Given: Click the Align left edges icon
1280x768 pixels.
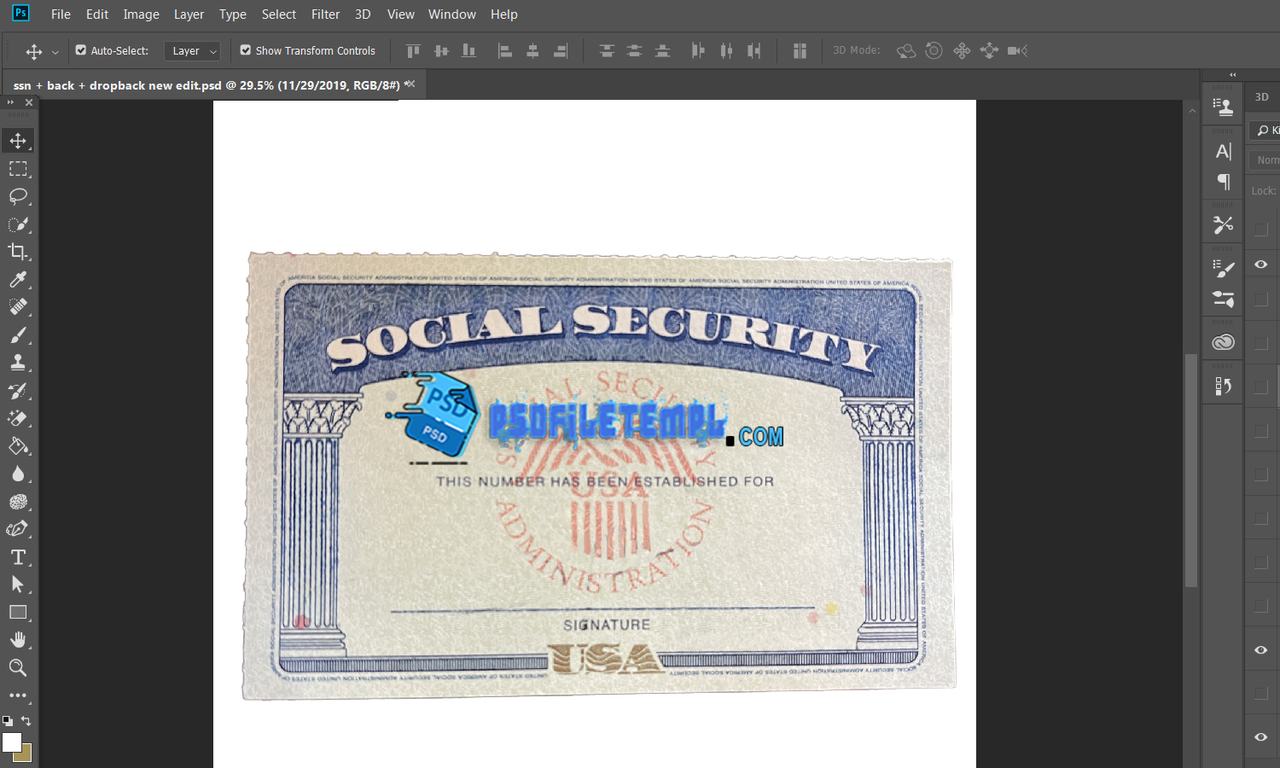Looking at the screenshot, I should (x=505, y=50).
